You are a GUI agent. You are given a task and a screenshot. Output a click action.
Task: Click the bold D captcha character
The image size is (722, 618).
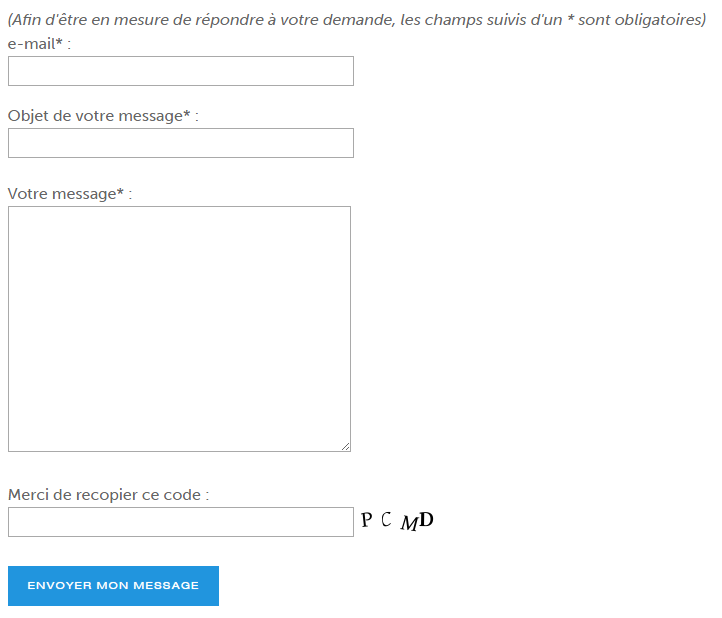(426, 519)
